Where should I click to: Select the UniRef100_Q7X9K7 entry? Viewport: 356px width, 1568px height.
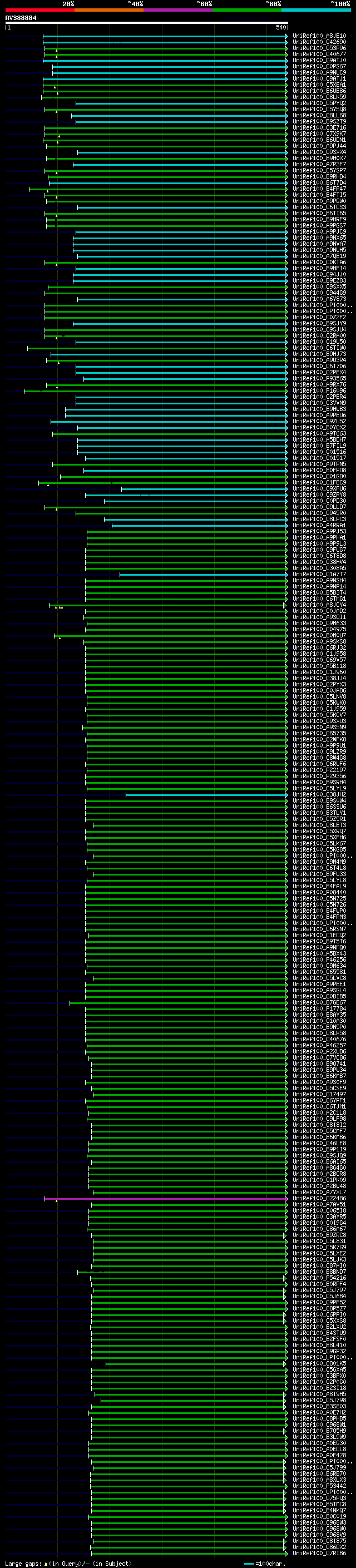click(319, 134)
